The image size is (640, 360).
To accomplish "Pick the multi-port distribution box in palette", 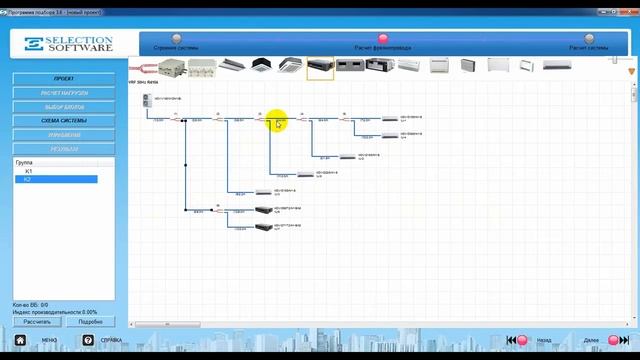I will click(202, 68).
